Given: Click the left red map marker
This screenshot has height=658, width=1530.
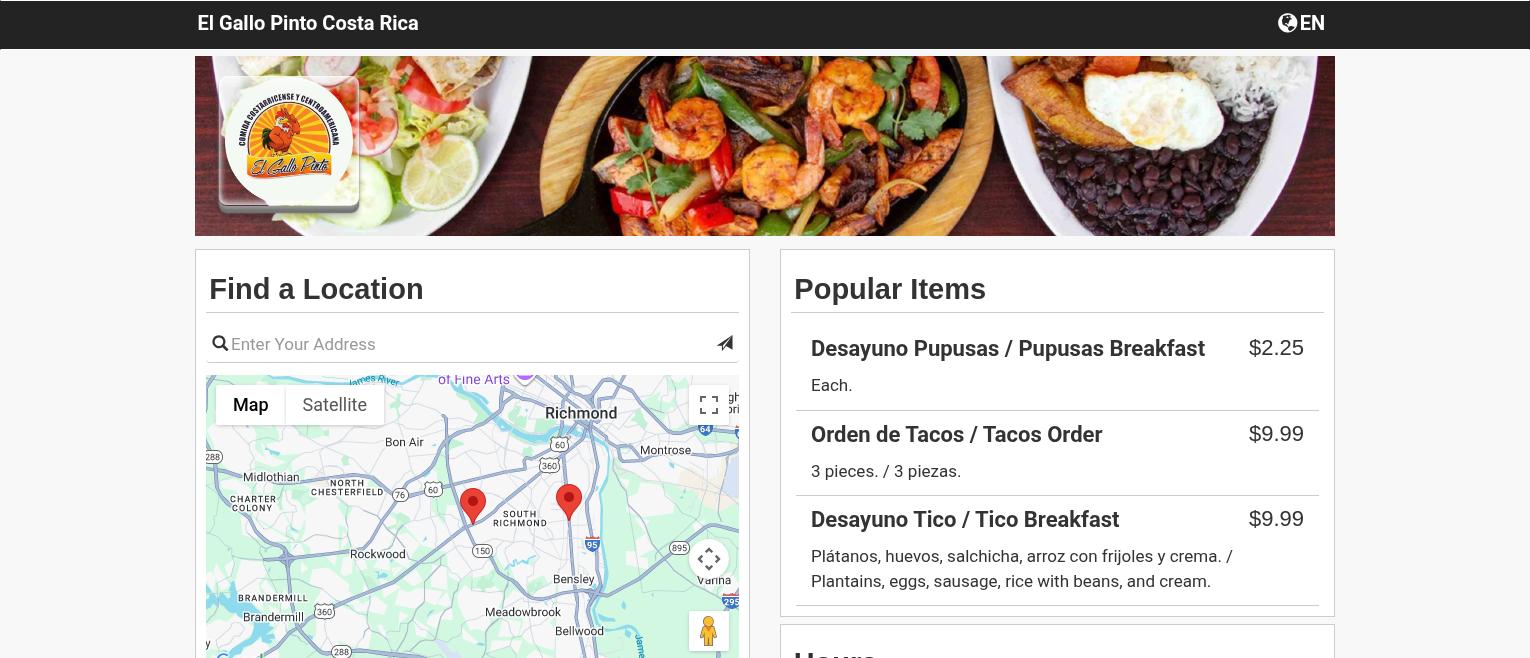Looking at the screenshot, I should point(473,505).
